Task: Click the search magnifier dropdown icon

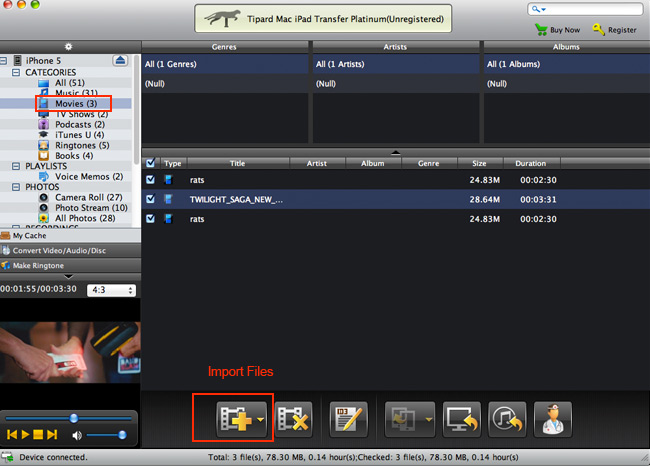Action: (x=539, y=9)
